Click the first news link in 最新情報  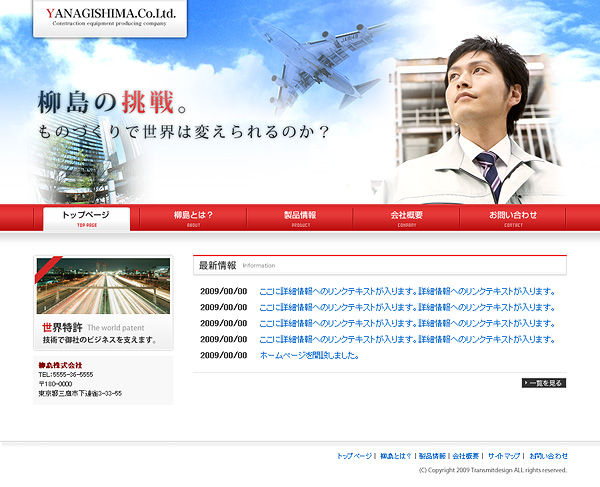406,292
